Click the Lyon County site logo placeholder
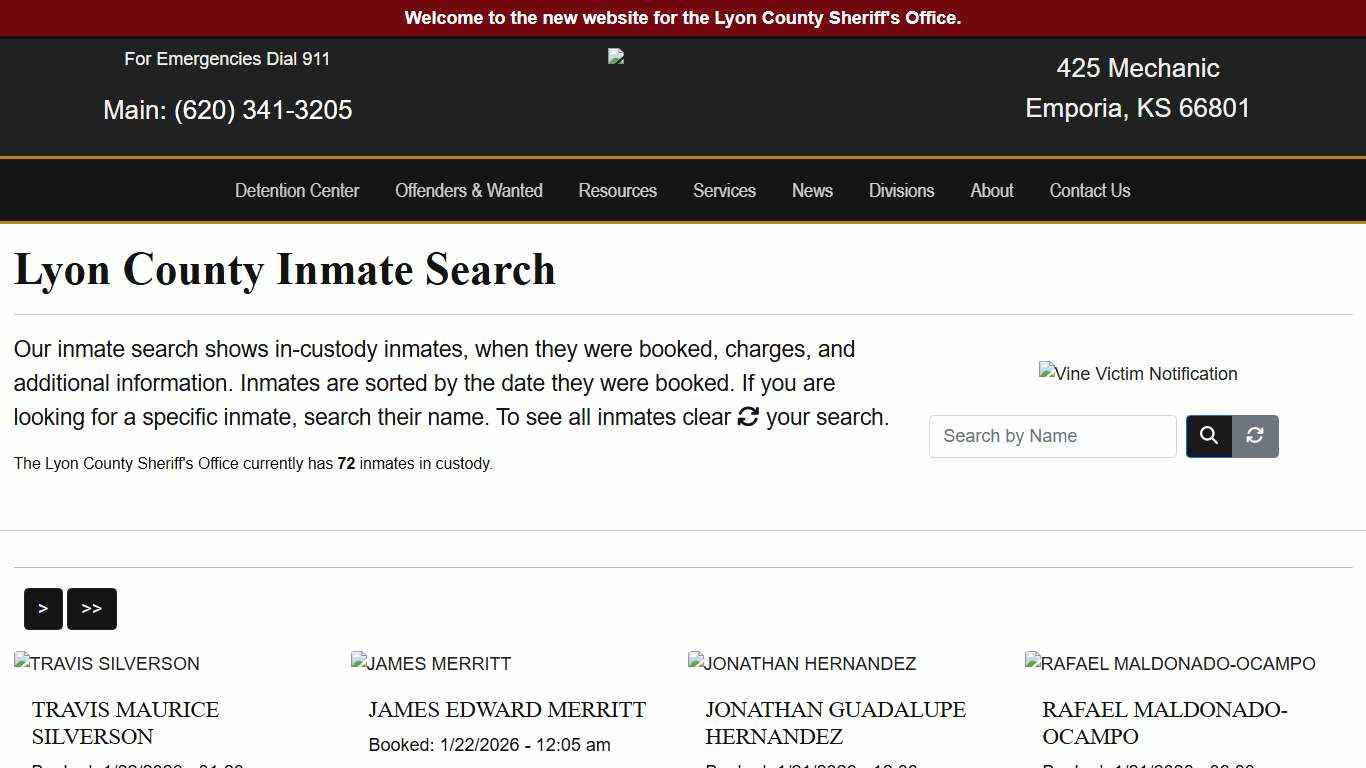The height and width of the screenshot is (768, 1366). 615,56
